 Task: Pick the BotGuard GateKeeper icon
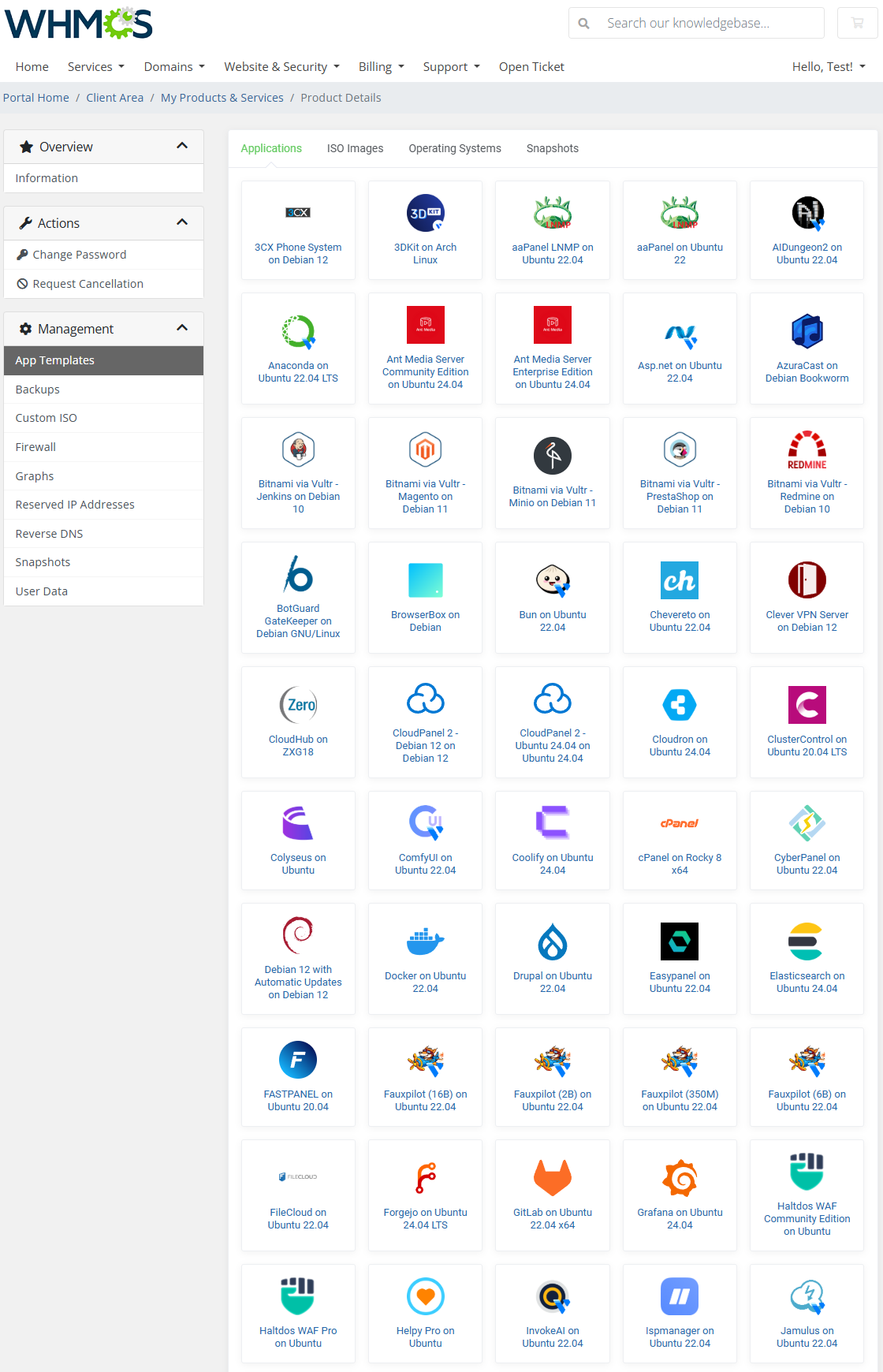[298, 574]
